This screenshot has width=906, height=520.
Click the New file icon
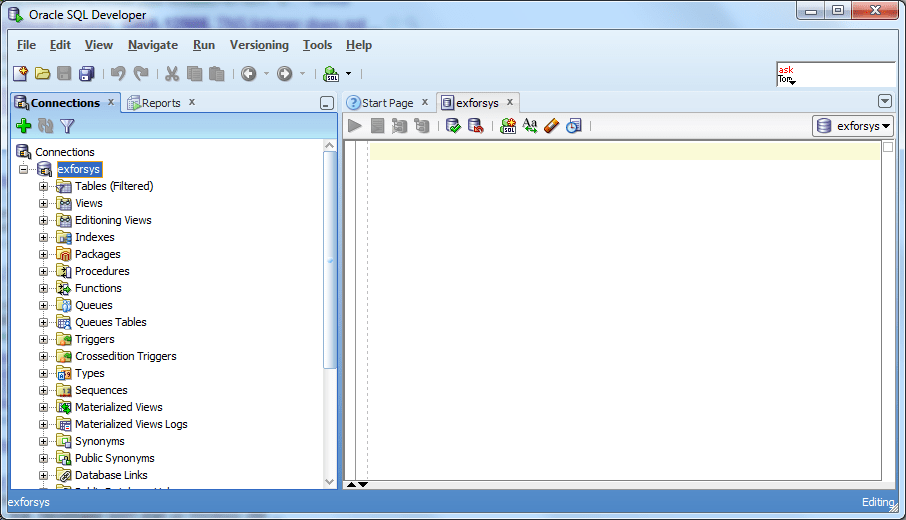[x=20, y=73]
